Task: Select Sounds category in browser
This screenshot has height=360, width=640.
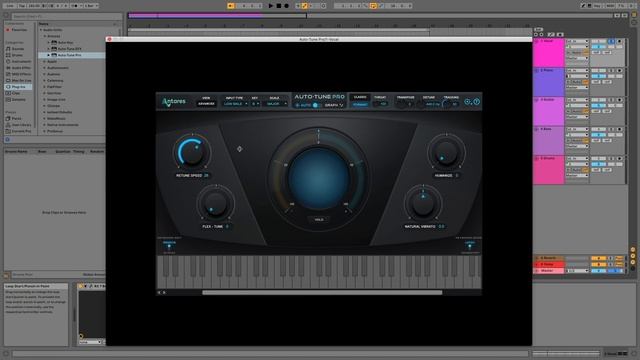Action: click(18, 49)
